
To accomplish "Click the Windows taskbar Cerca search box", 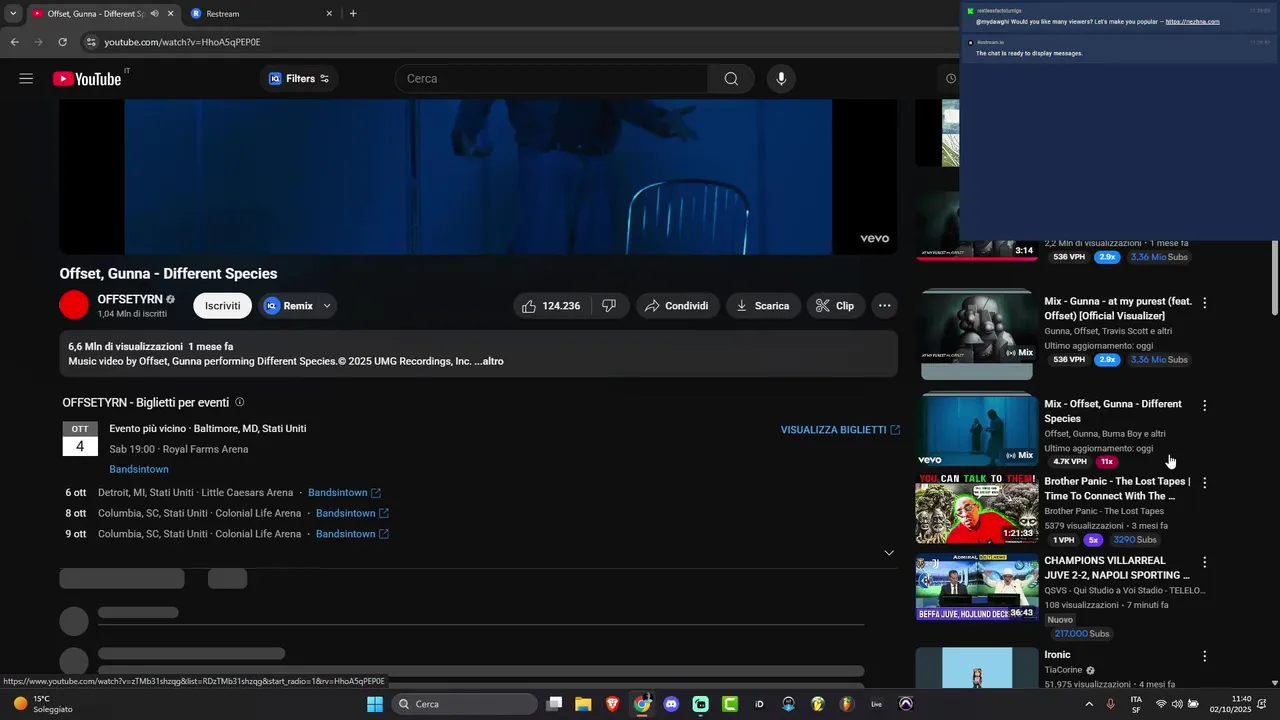I will pos(464,704).
